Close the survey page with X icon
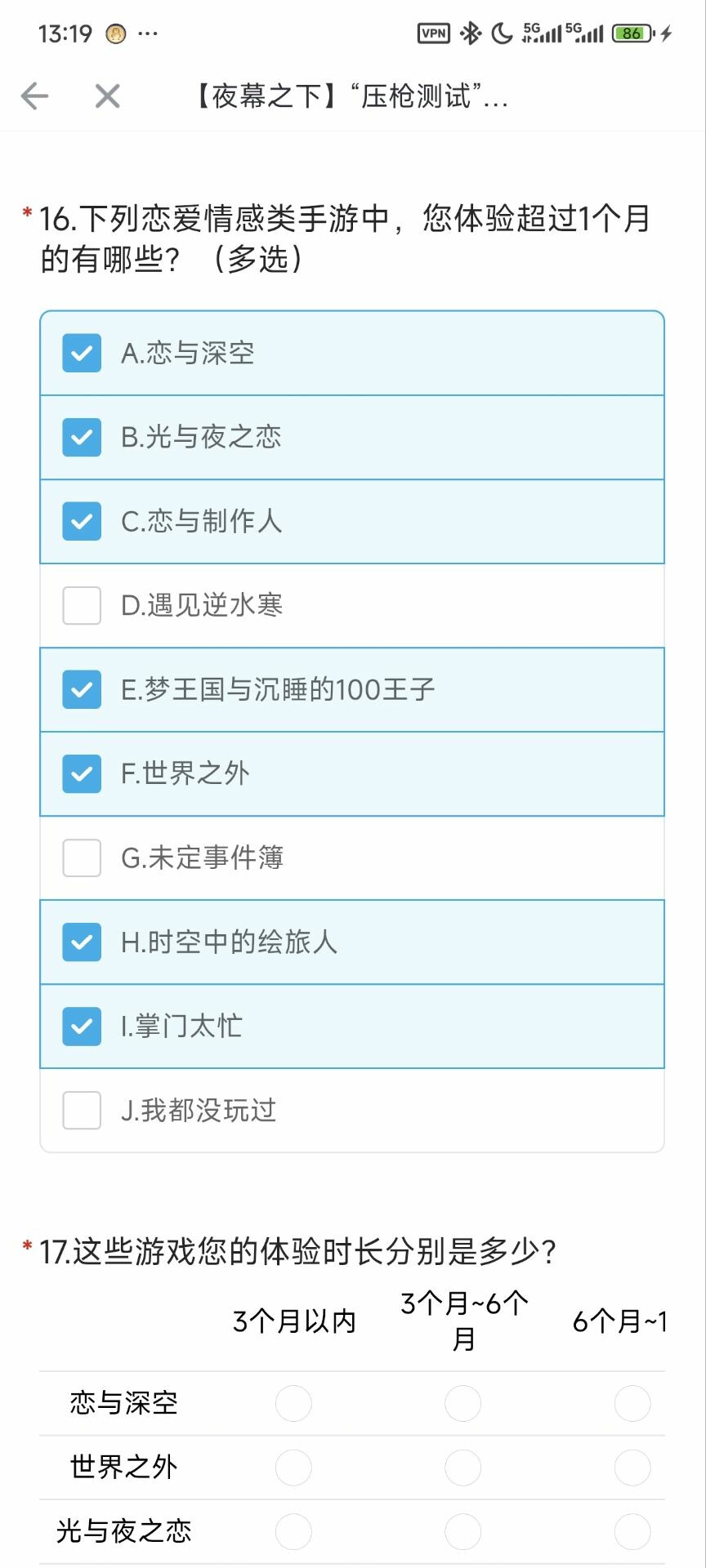This screenshot has width=706, height=1568. pyautogui.click(x=107, y=96)
